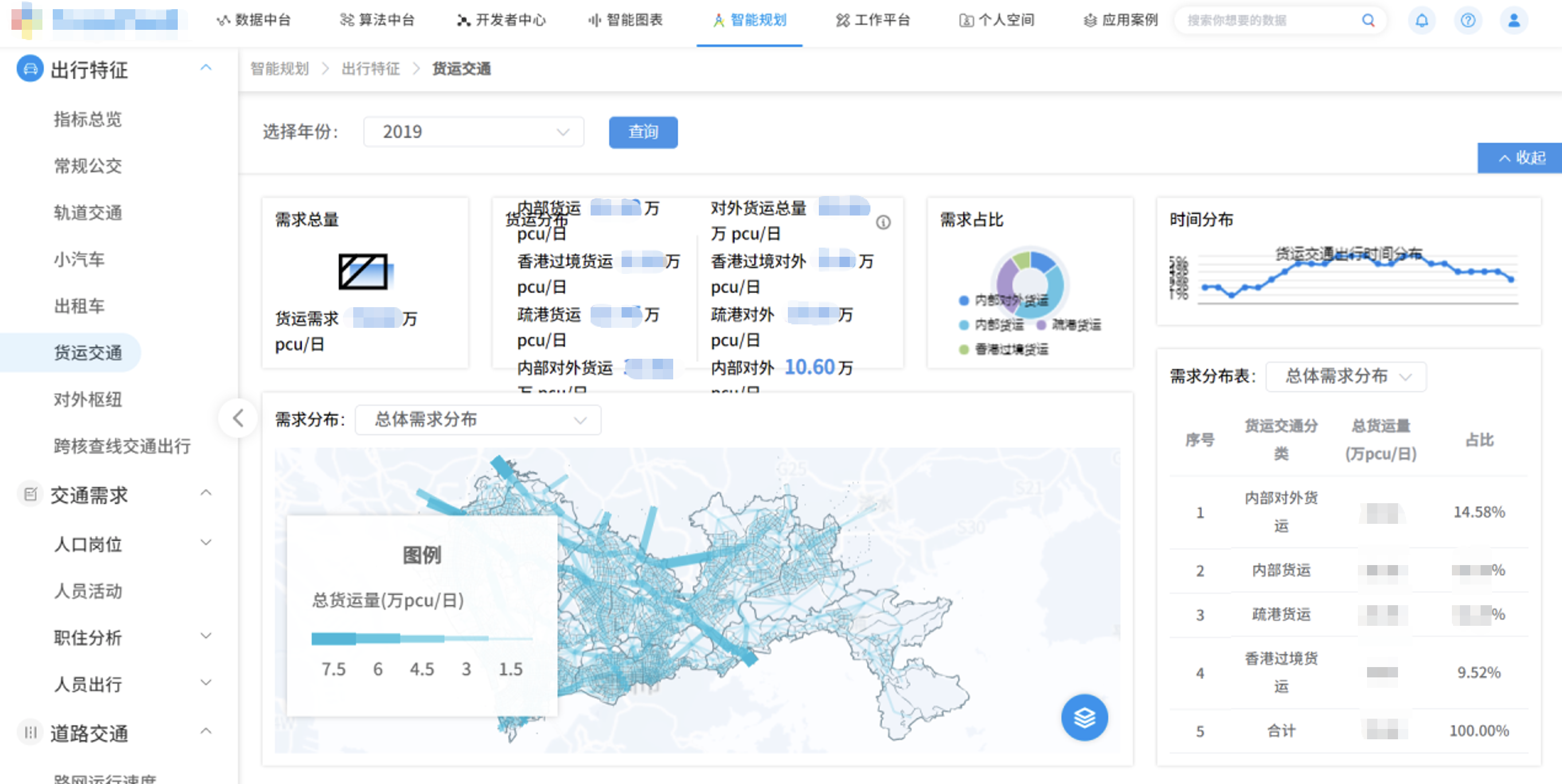Viewport: 1562px width, 784px height.
Task: Click the 占比 column header
Action: point(1479,440)
